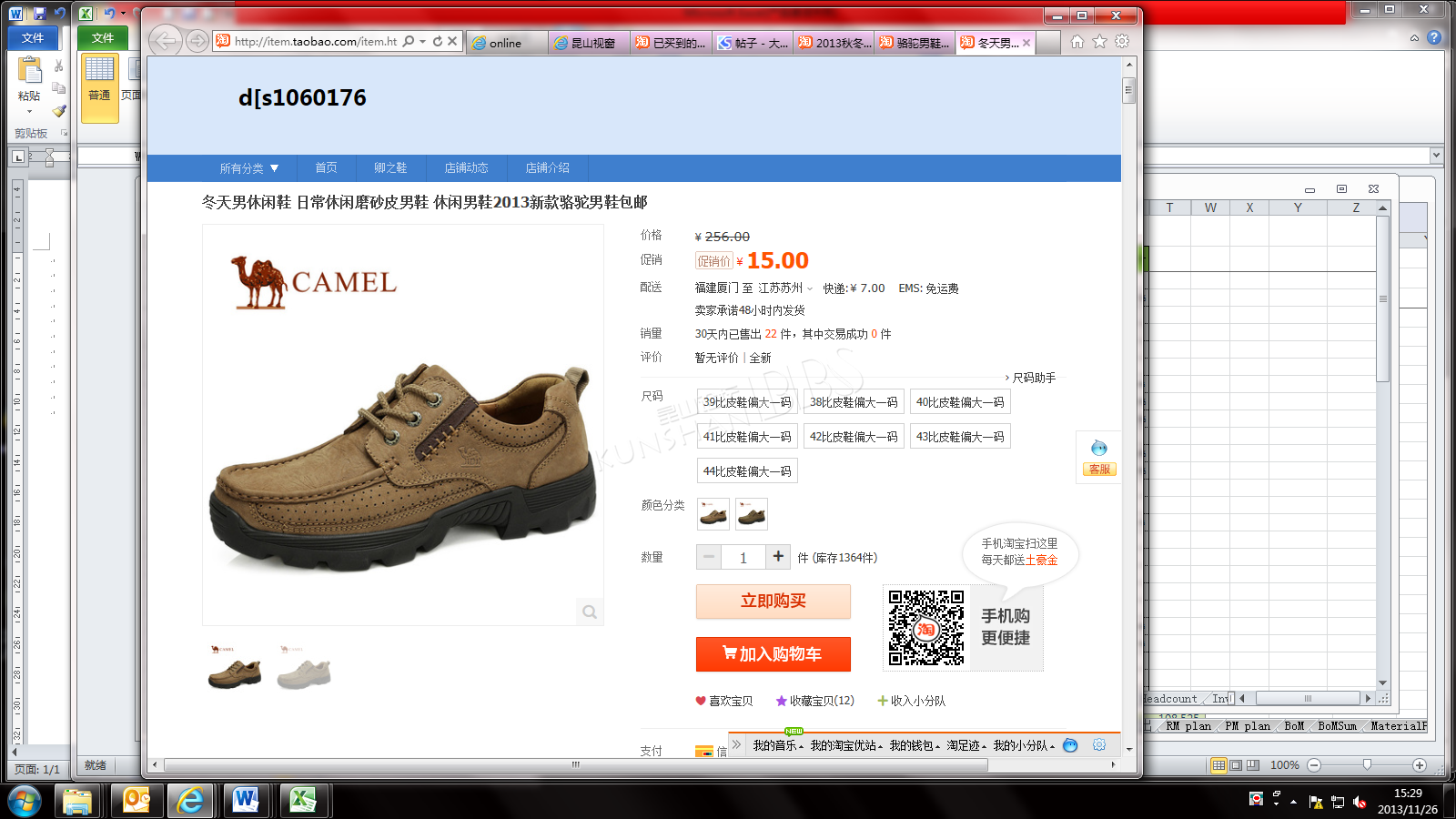Open 店铺动态 in the store navigation

tap(466, 167)
